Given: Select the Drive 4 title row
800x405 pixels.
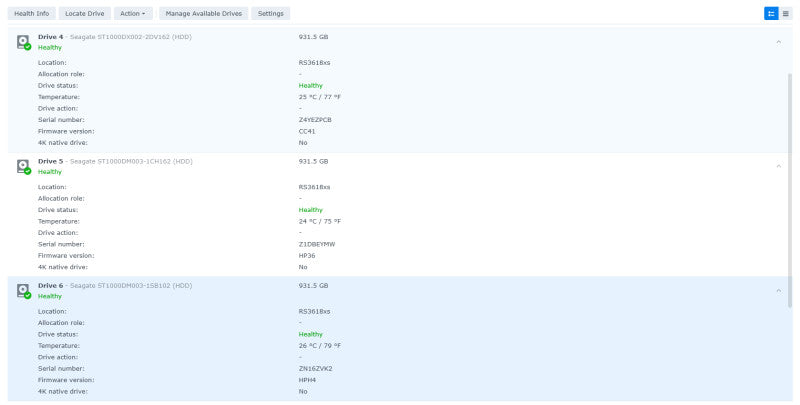Looking at the screenshot, I should (115, 37).
